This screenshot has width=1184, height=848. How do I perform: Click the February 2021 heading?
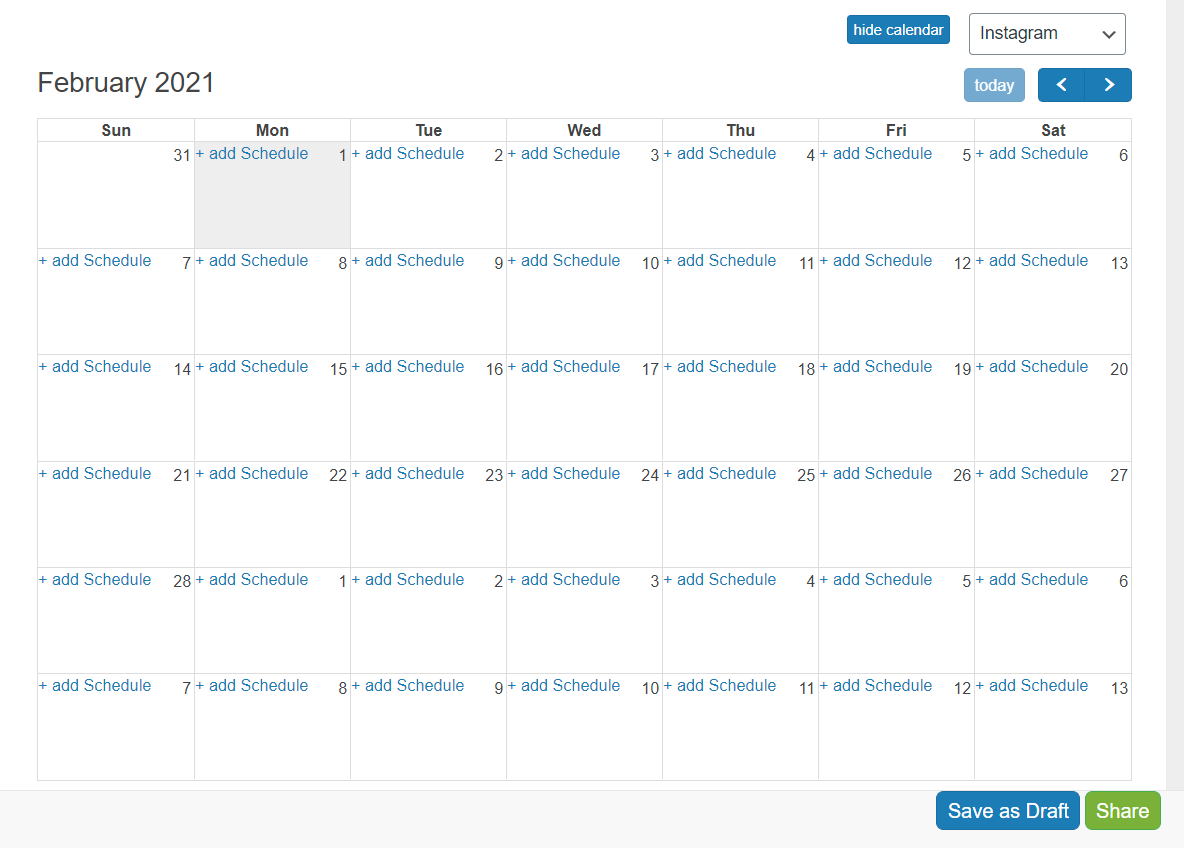126,82
